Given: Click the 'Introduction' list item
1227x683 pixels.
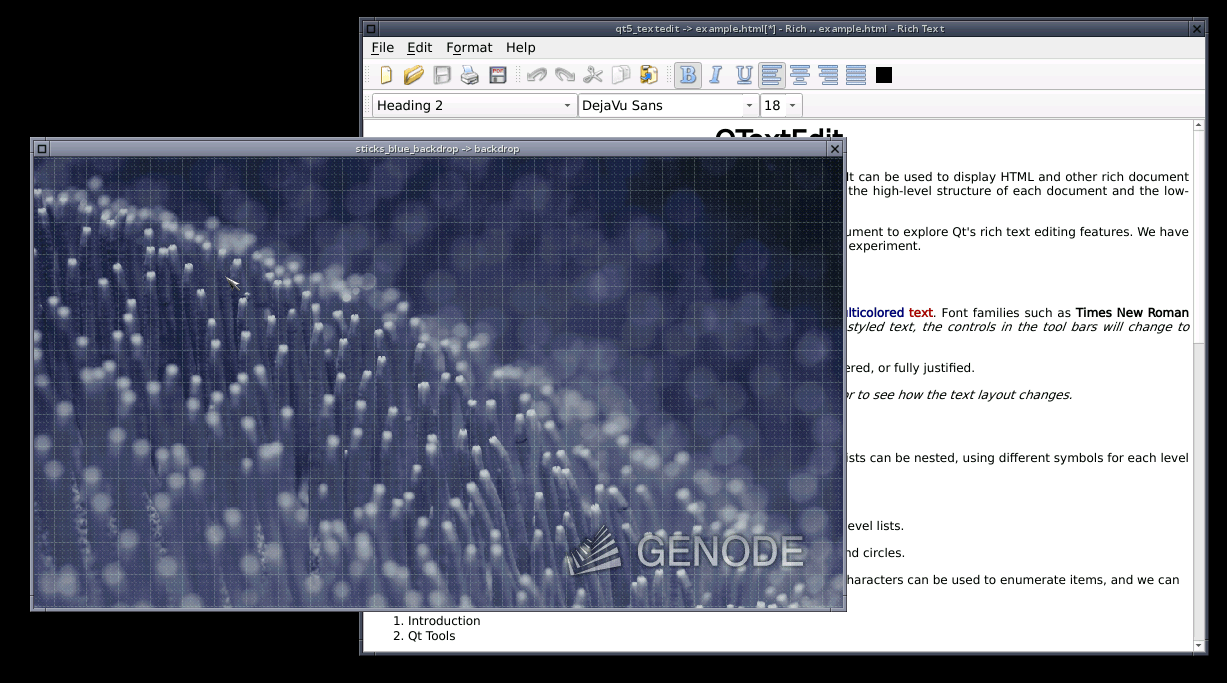Looking at the screenshot, I should coord(444,621).
